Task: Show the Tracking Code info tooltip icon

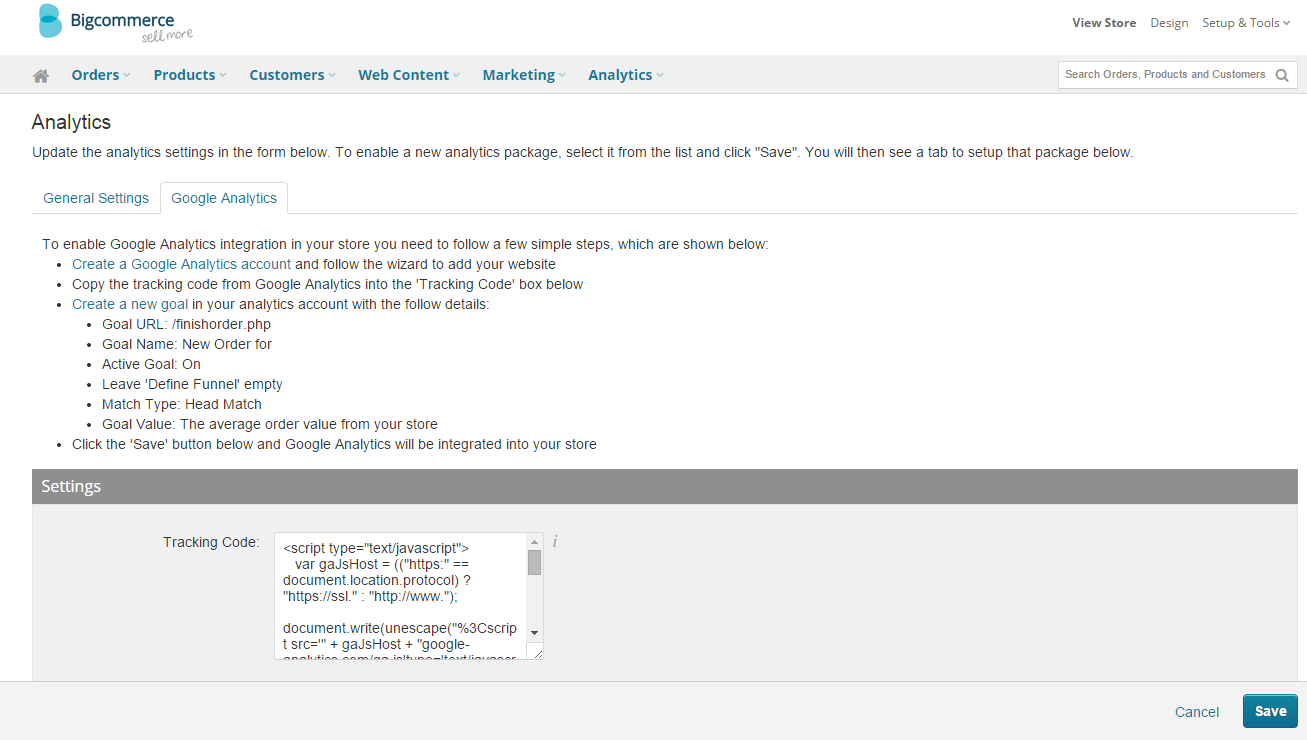Action: tap(555, 541)
